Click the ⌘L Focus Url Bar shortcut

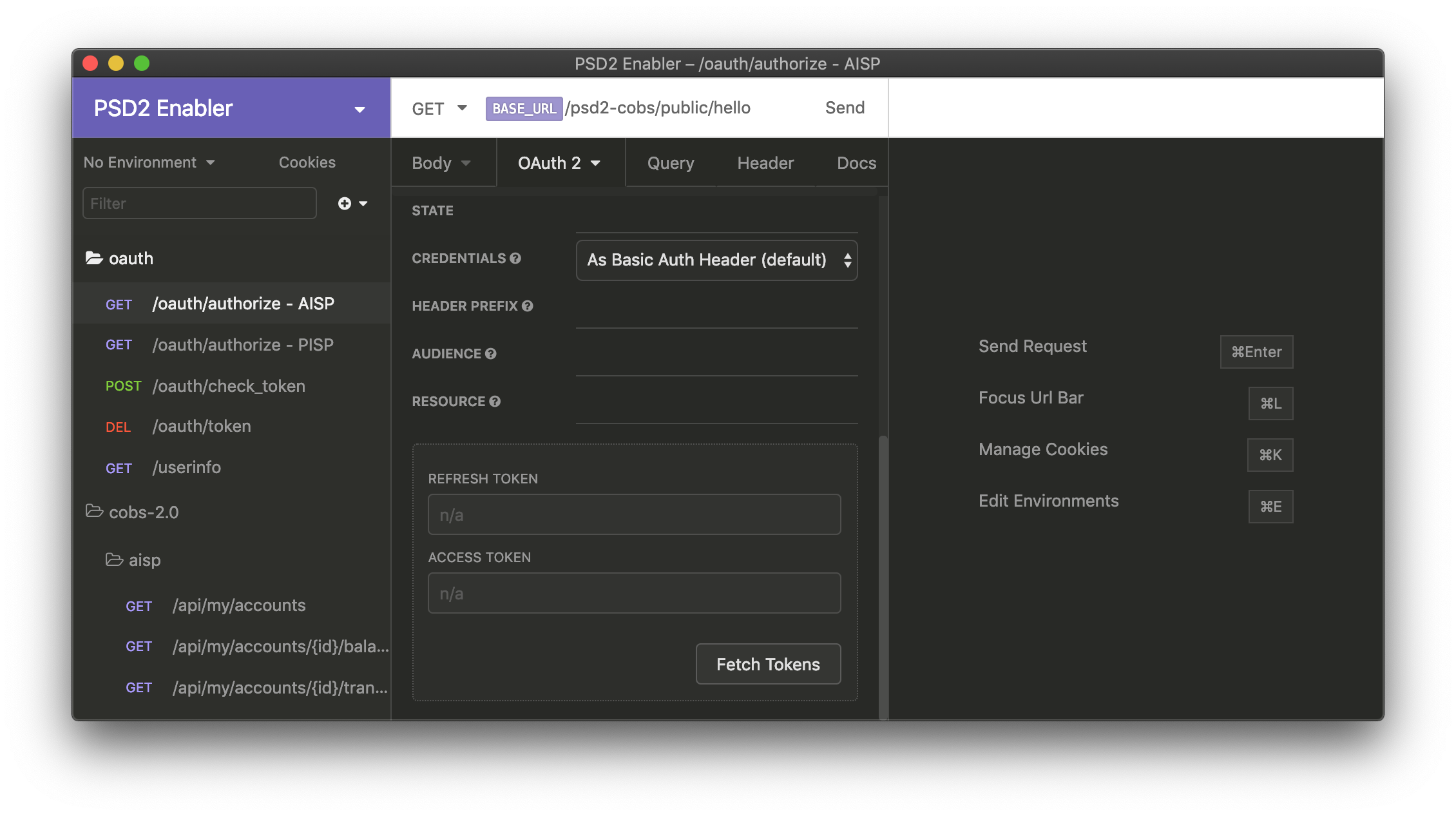pos(1270,403)
